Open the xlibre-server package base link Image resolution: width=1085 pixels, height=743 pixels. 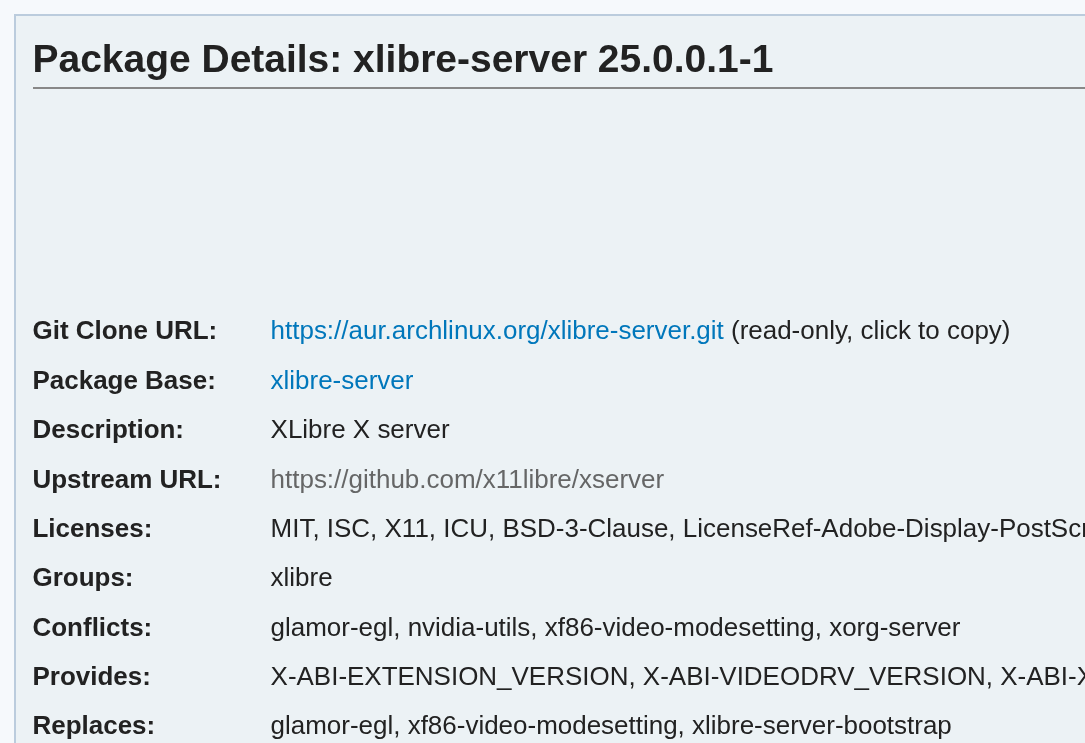coord(342,380)
